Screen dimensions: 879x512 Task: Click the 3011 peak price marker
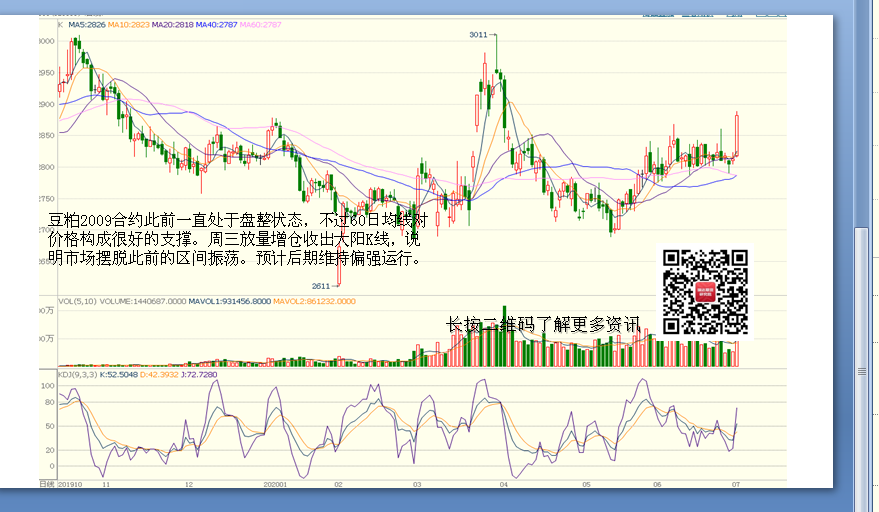[478, 35]
